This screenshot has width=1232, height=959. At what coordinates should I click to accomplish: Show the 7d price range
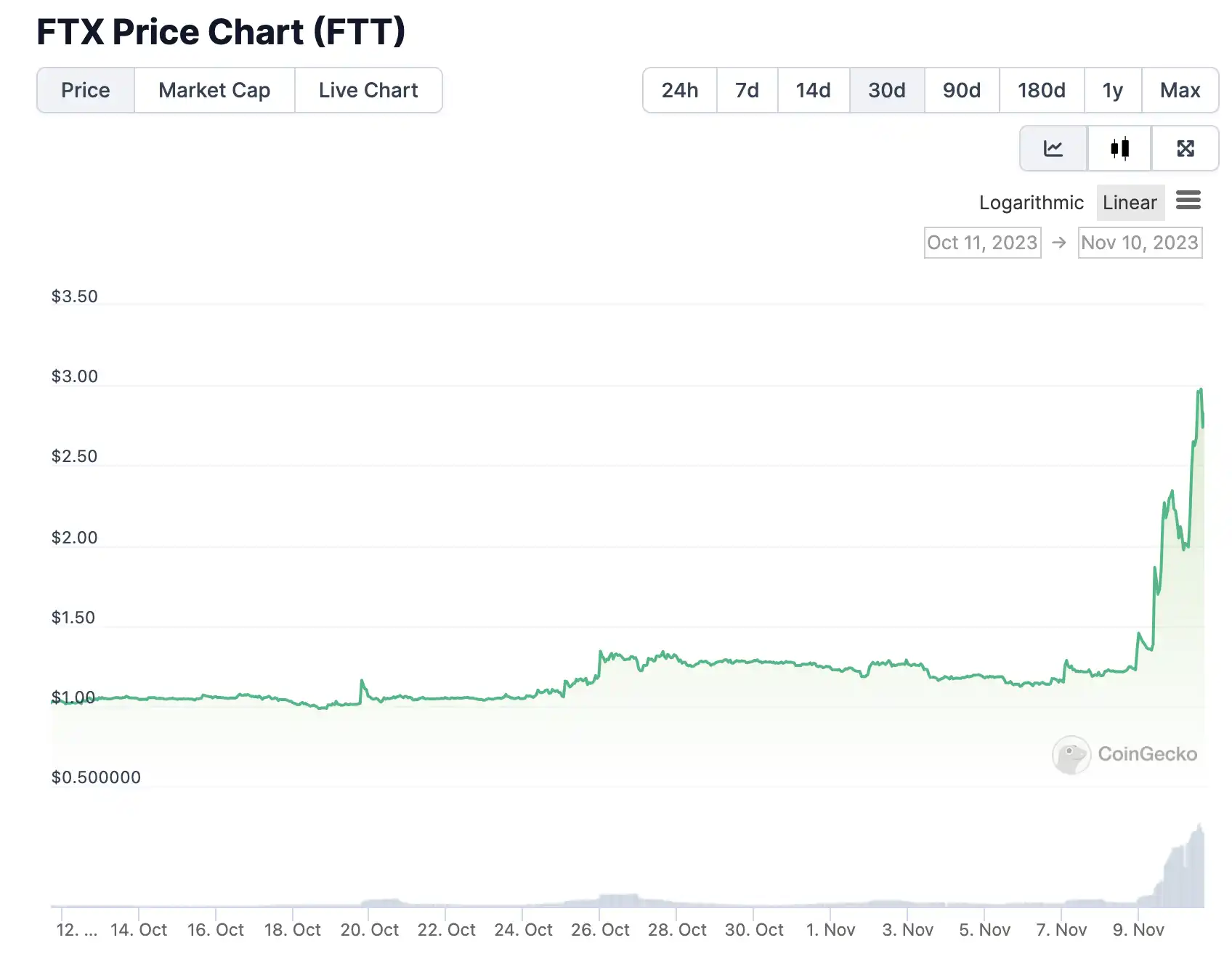coord(747,90)
